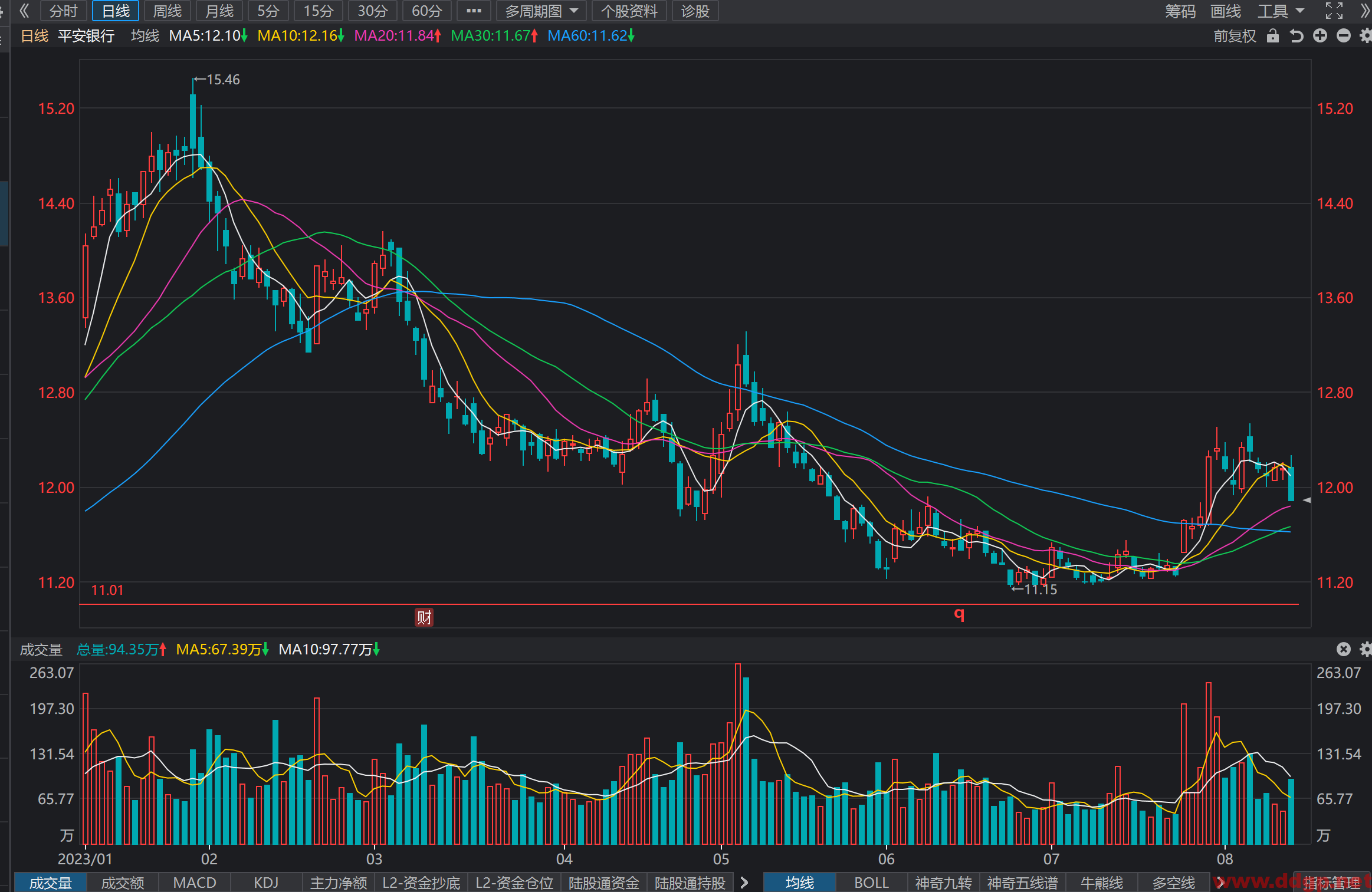
Task: Open the 诊股 stock diagnosis
Action: pos(695,11)
